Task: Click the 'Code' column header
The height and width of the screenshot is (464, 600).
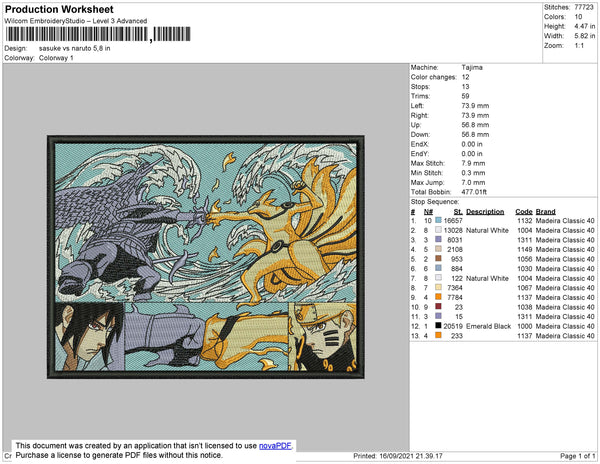Action: (x=523, y=212)
